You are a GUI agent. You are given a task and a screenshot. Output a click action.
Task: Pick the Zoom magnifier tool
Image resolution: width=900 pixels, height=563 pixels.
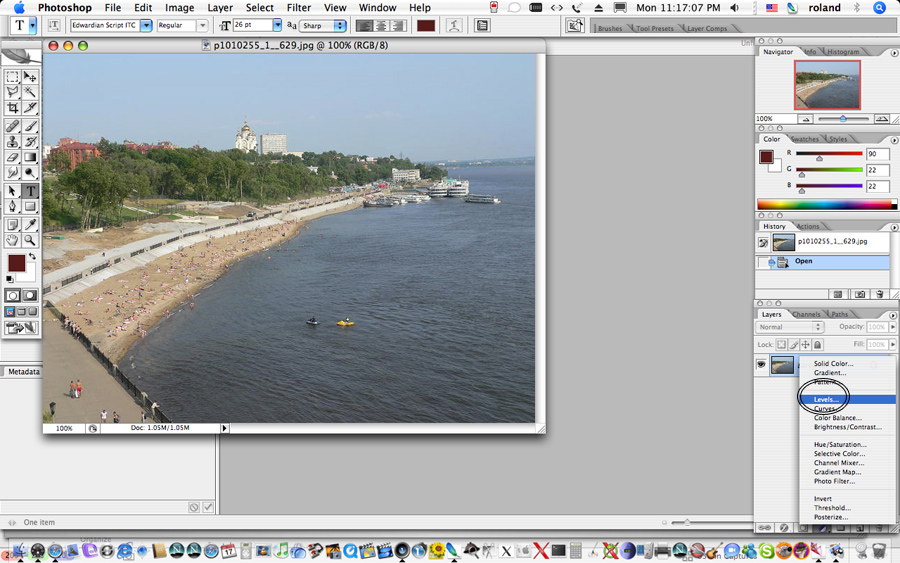click(x=30, y=240)
